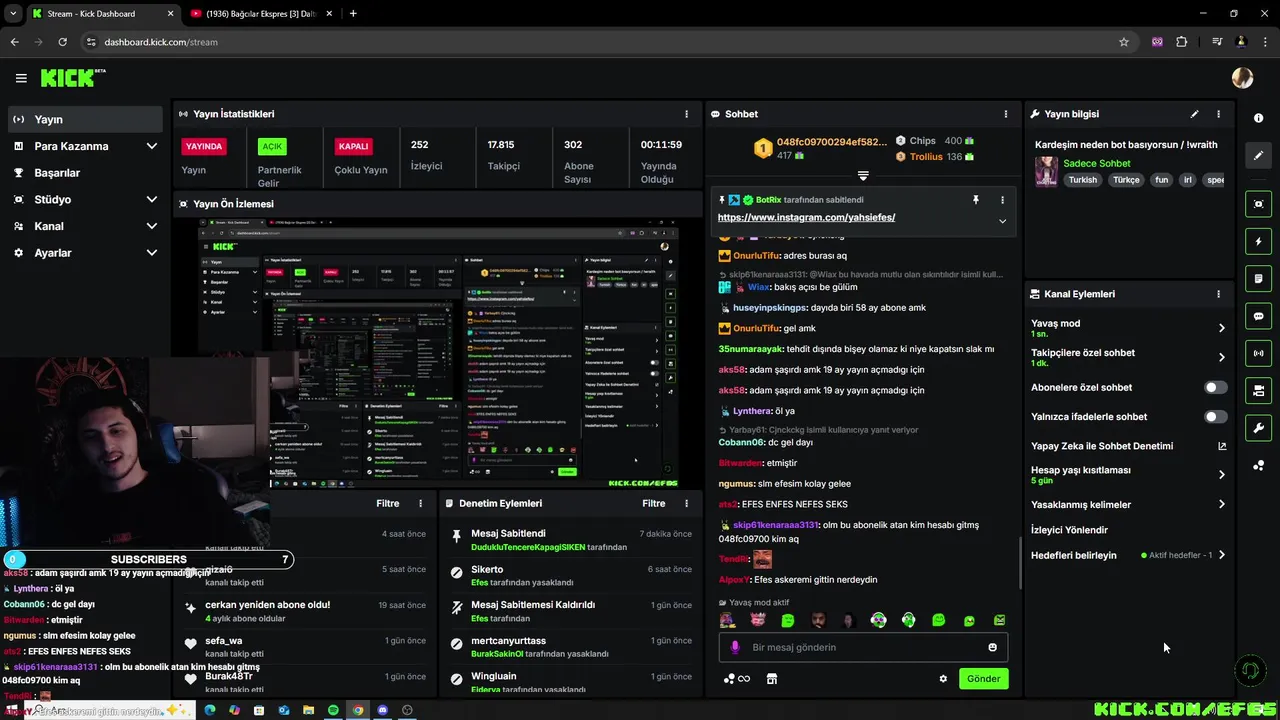
Task: Open the profile avatar at top right
Action: [1242, 78]
